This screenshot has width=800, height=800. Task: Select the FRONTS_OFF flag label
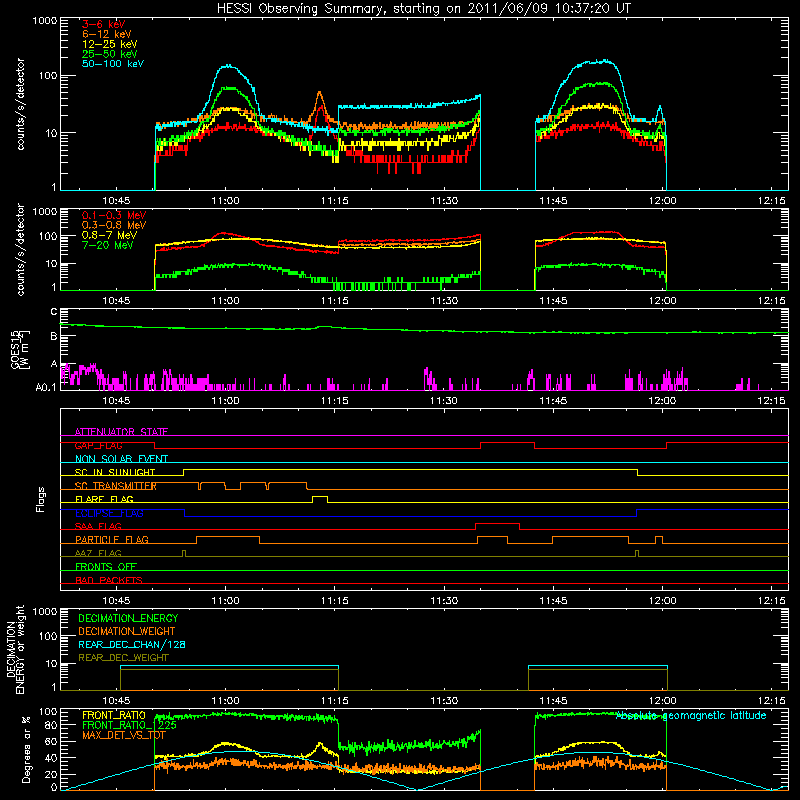(106, 567)
